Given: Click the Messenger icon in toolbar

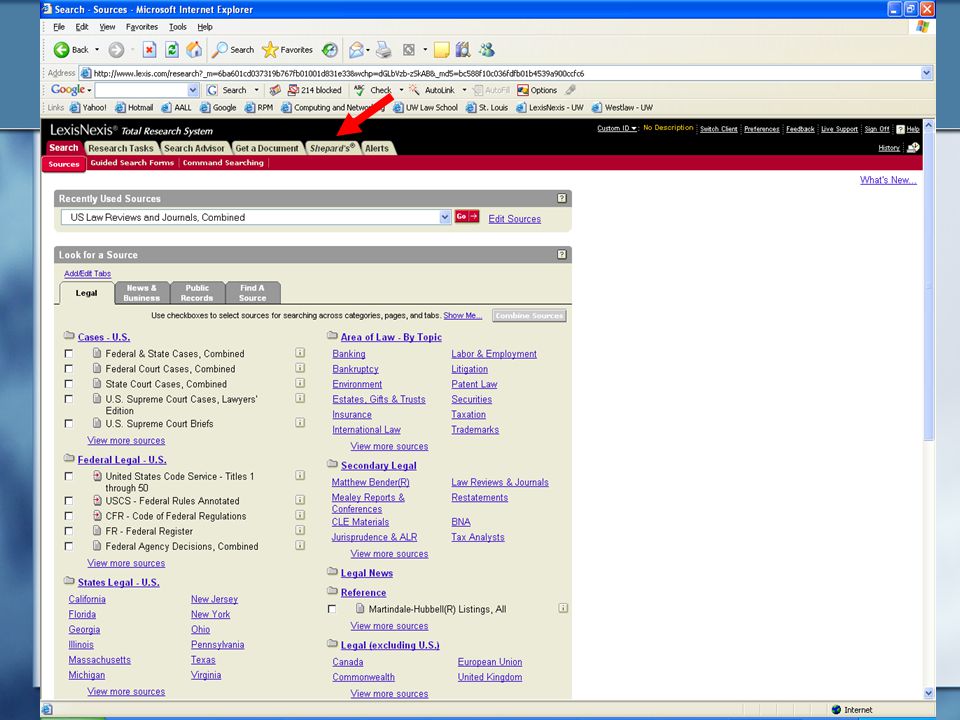Looking at the screenshot, I should coord(487,50).
